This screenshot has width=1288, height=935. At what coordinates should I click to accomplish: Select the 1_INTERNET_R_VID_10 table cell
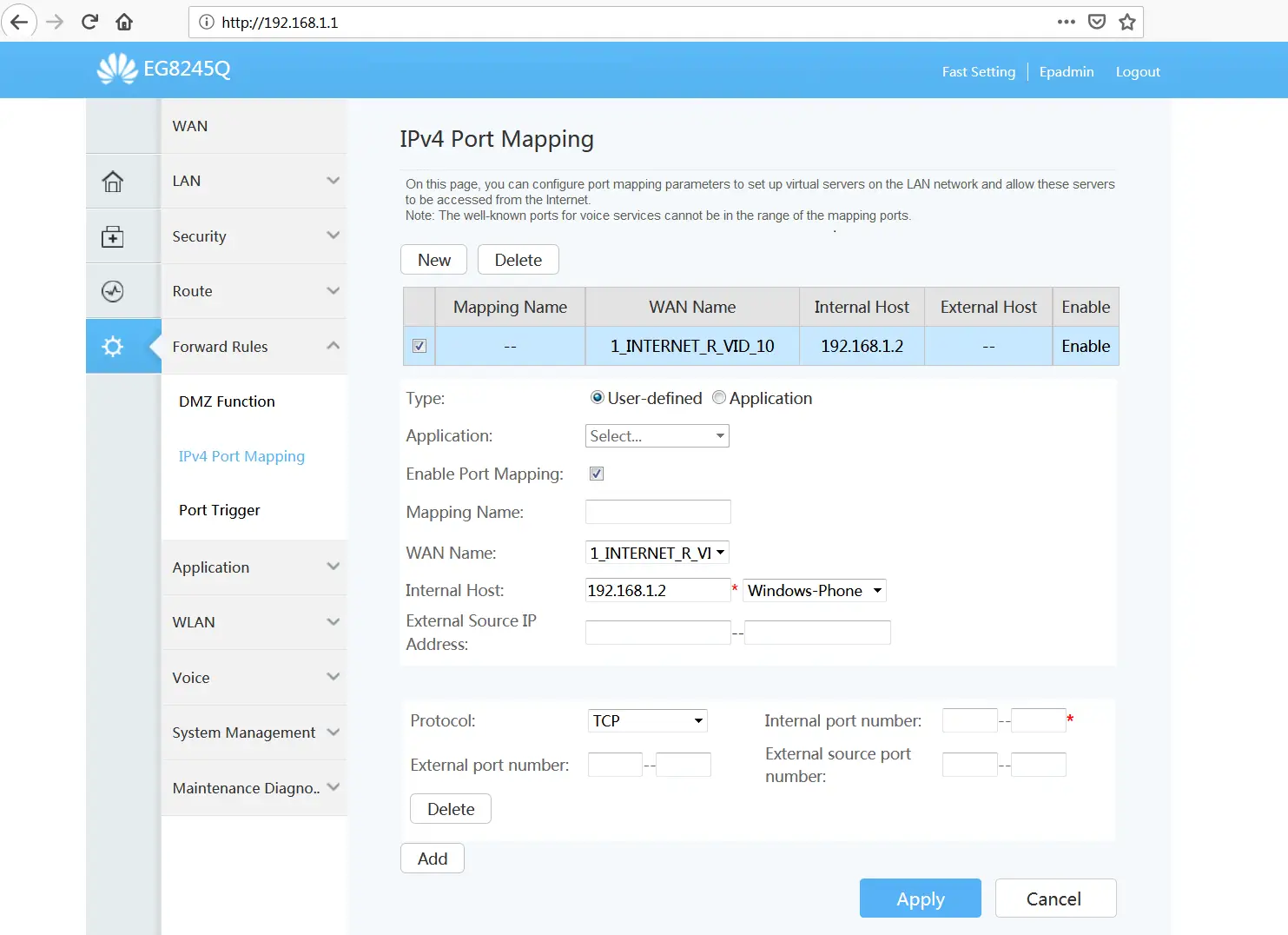coord(692,346)
